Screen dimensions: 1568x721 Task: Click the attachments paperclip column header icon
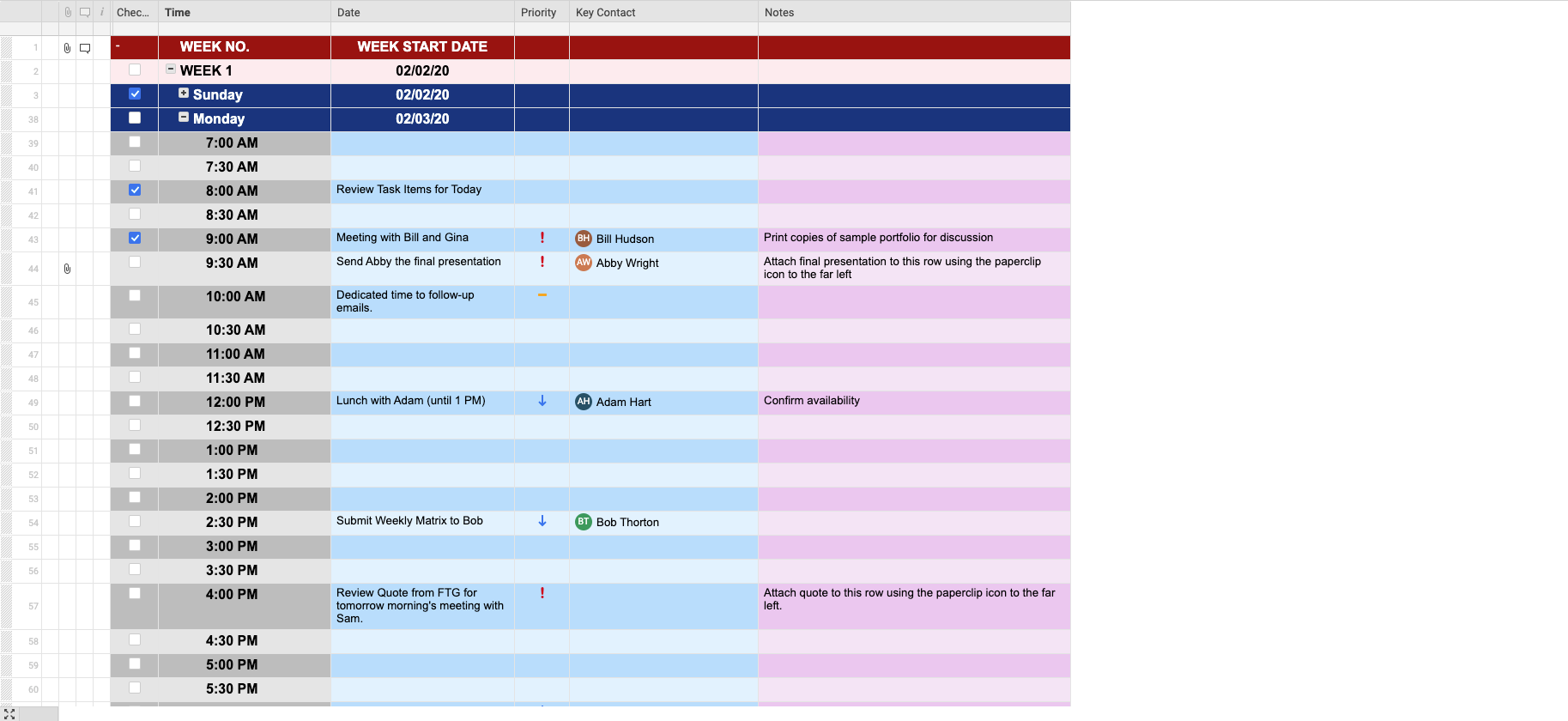click(68, 12)
